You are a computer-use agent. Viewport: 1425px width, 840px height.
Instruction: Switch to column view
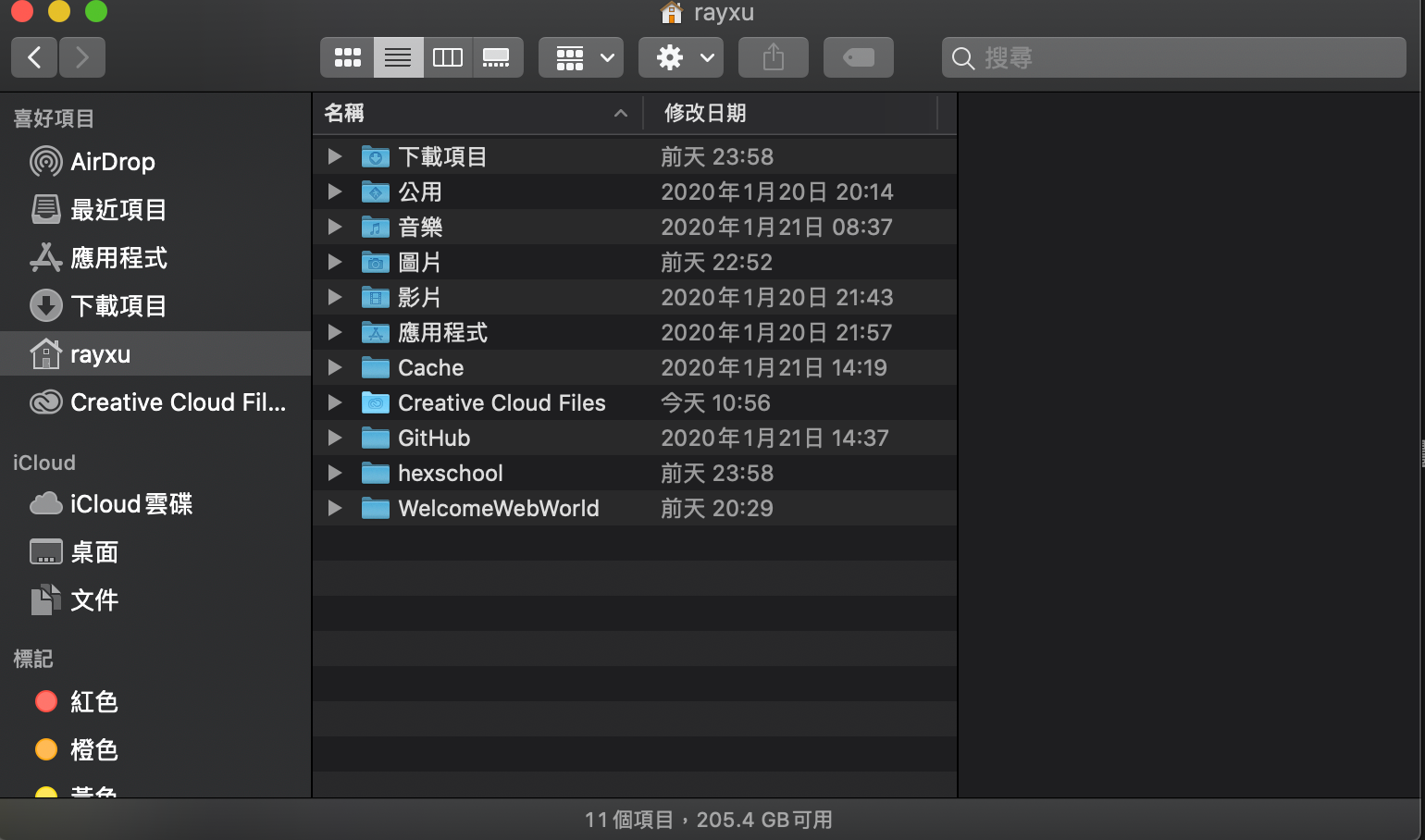448,57
